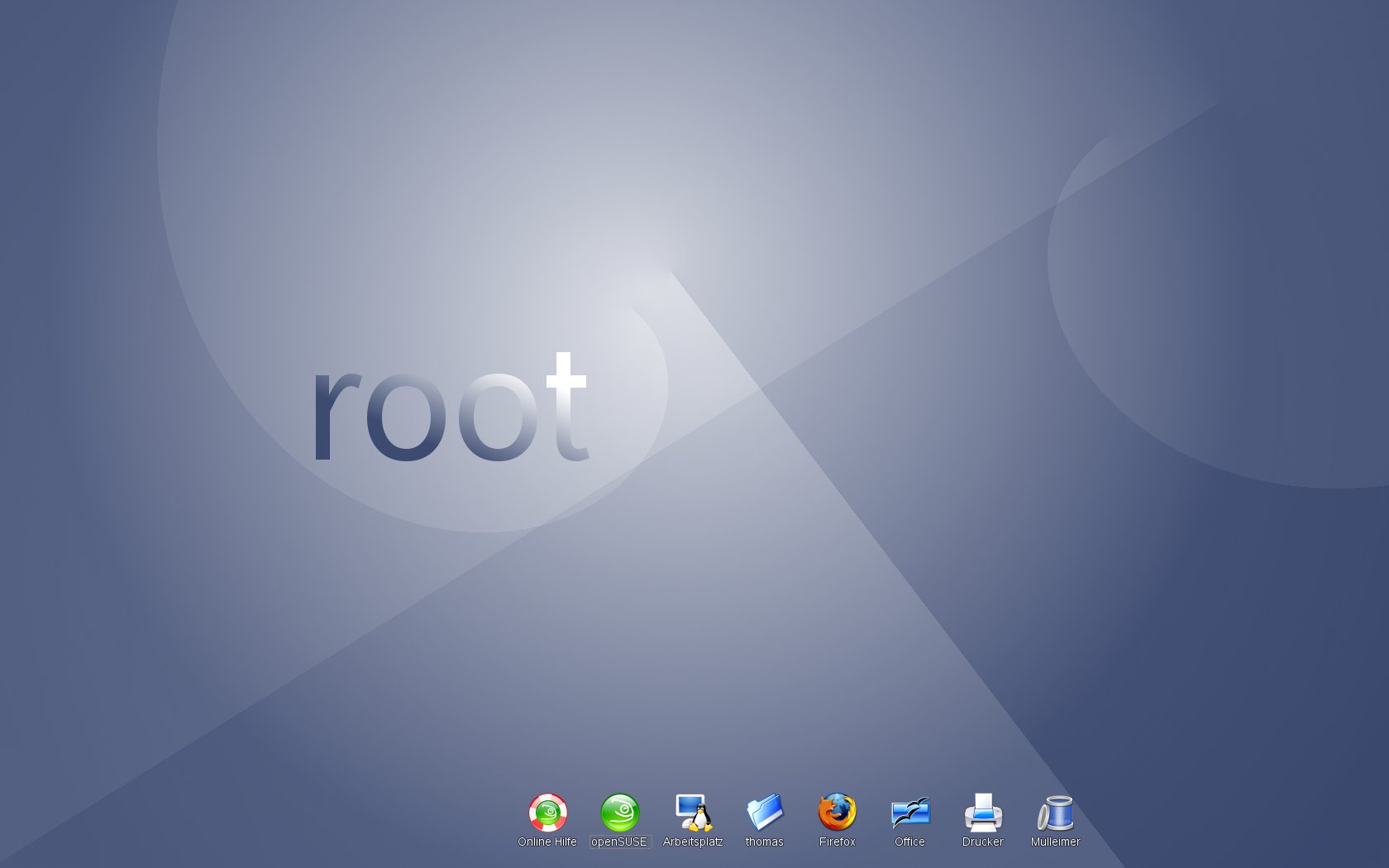Select the "openSUSE" label text
Screen dimensions: 1389x868
pos(619,842)
